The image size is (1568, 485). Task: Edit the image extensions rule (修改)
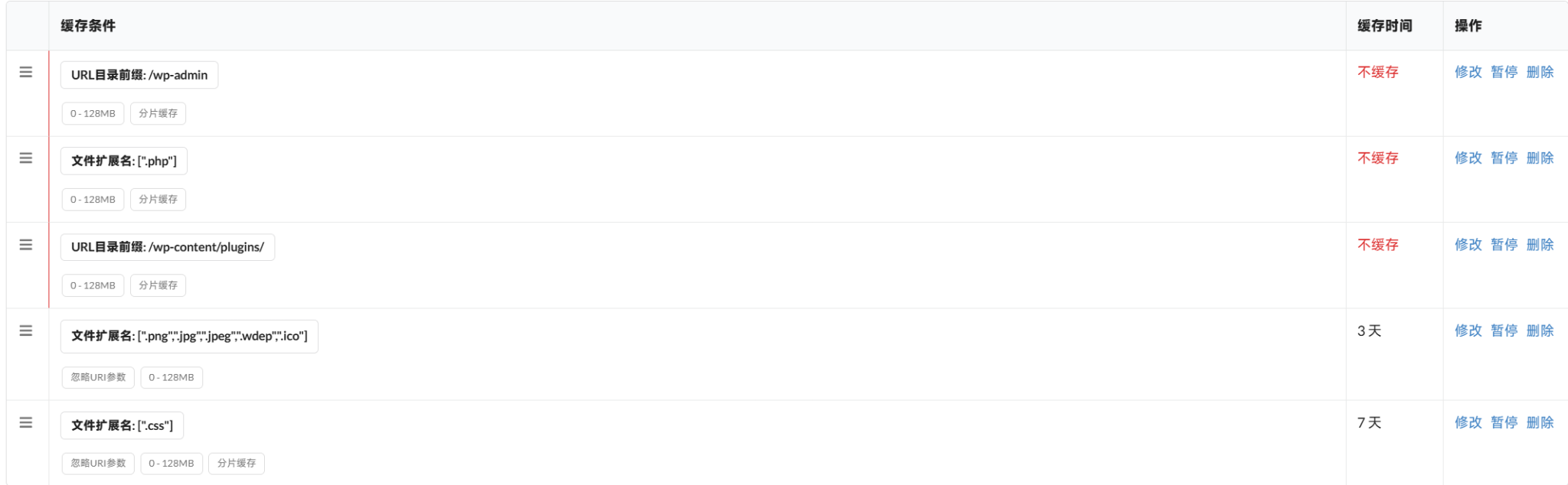(1468, 330)
